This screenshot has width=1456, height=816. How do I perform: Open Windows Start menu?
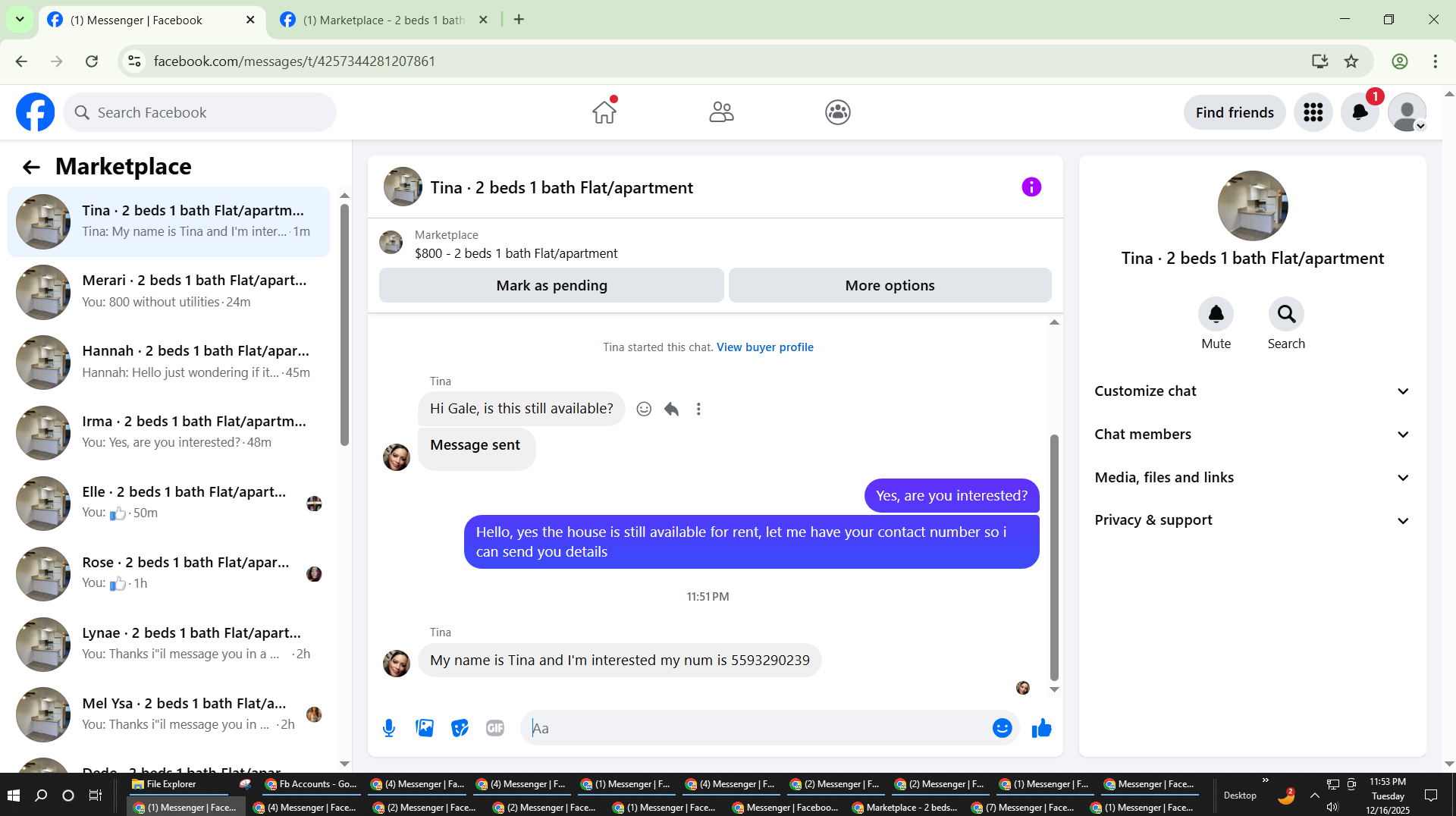click(x=13, y=796)
